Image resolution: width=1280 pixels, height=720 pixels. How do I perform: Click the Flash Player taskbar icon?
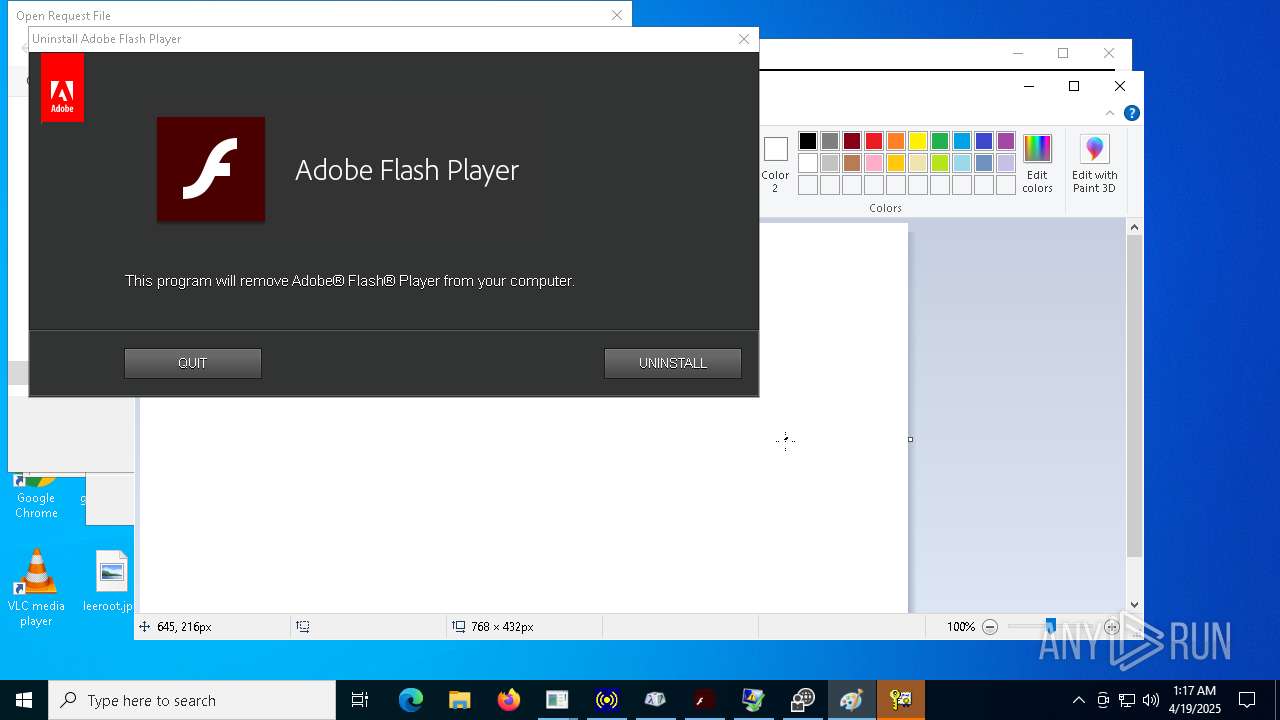(x=705, y=700)
